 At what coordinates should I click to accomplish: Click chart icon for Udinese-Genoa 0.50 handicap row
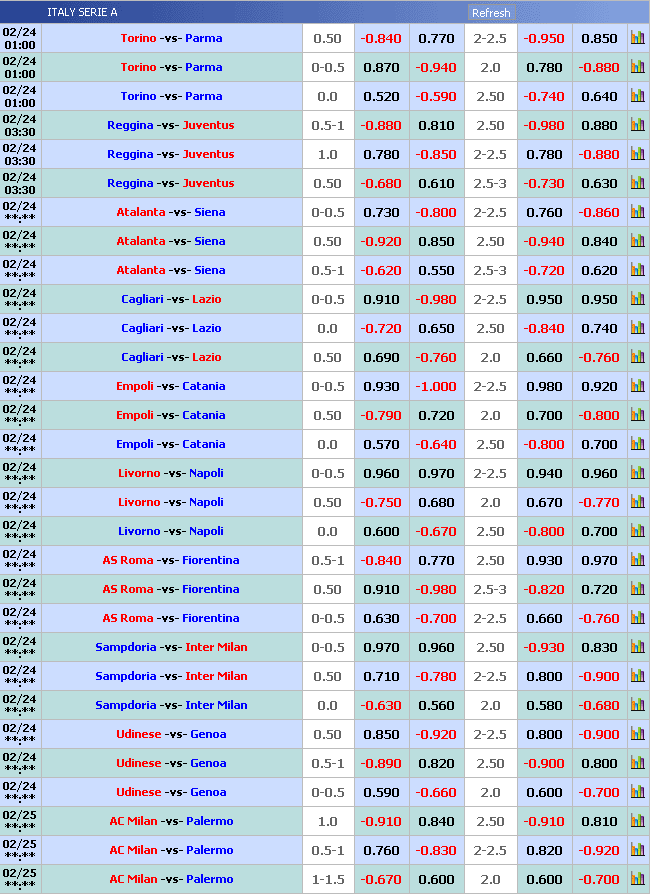coord(637,734)
